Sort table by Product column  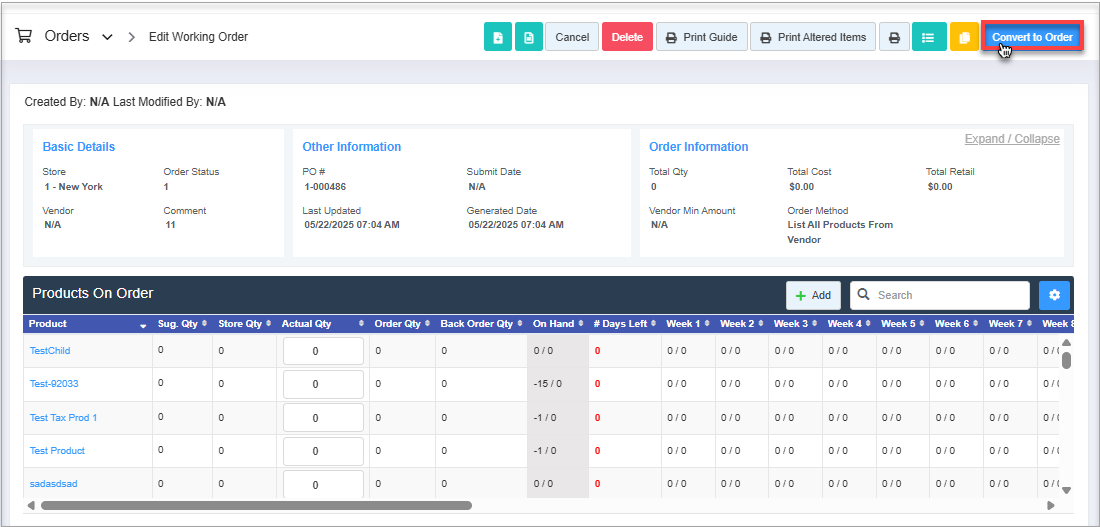point(88,323)
